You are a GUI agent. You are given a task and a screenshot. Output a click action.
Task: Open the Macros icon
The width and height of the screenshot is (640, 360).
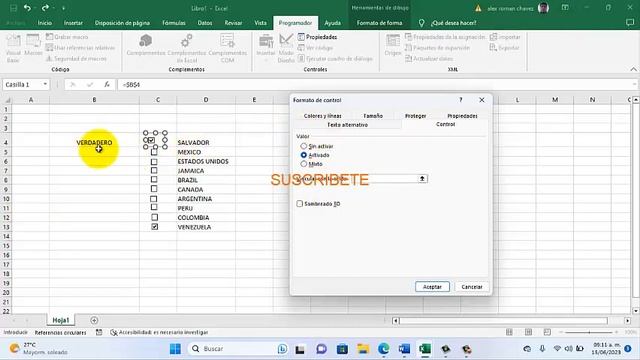33,46
